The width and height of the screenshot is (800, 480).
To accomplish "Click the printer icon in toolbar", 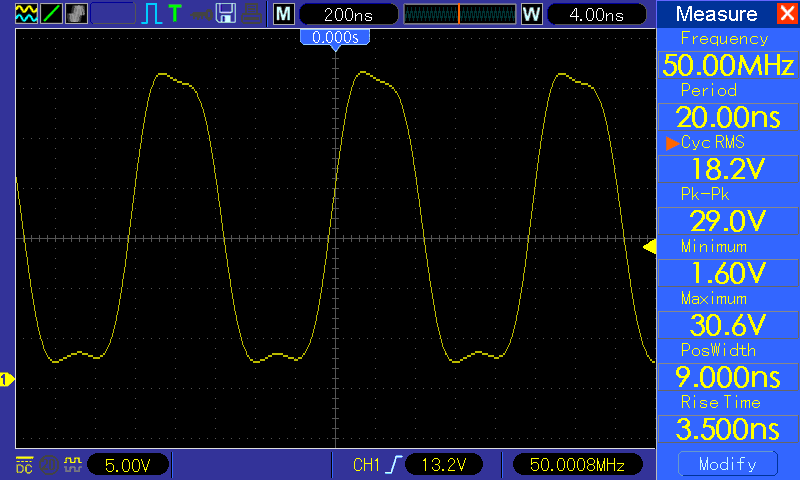I will coord(252,14).
